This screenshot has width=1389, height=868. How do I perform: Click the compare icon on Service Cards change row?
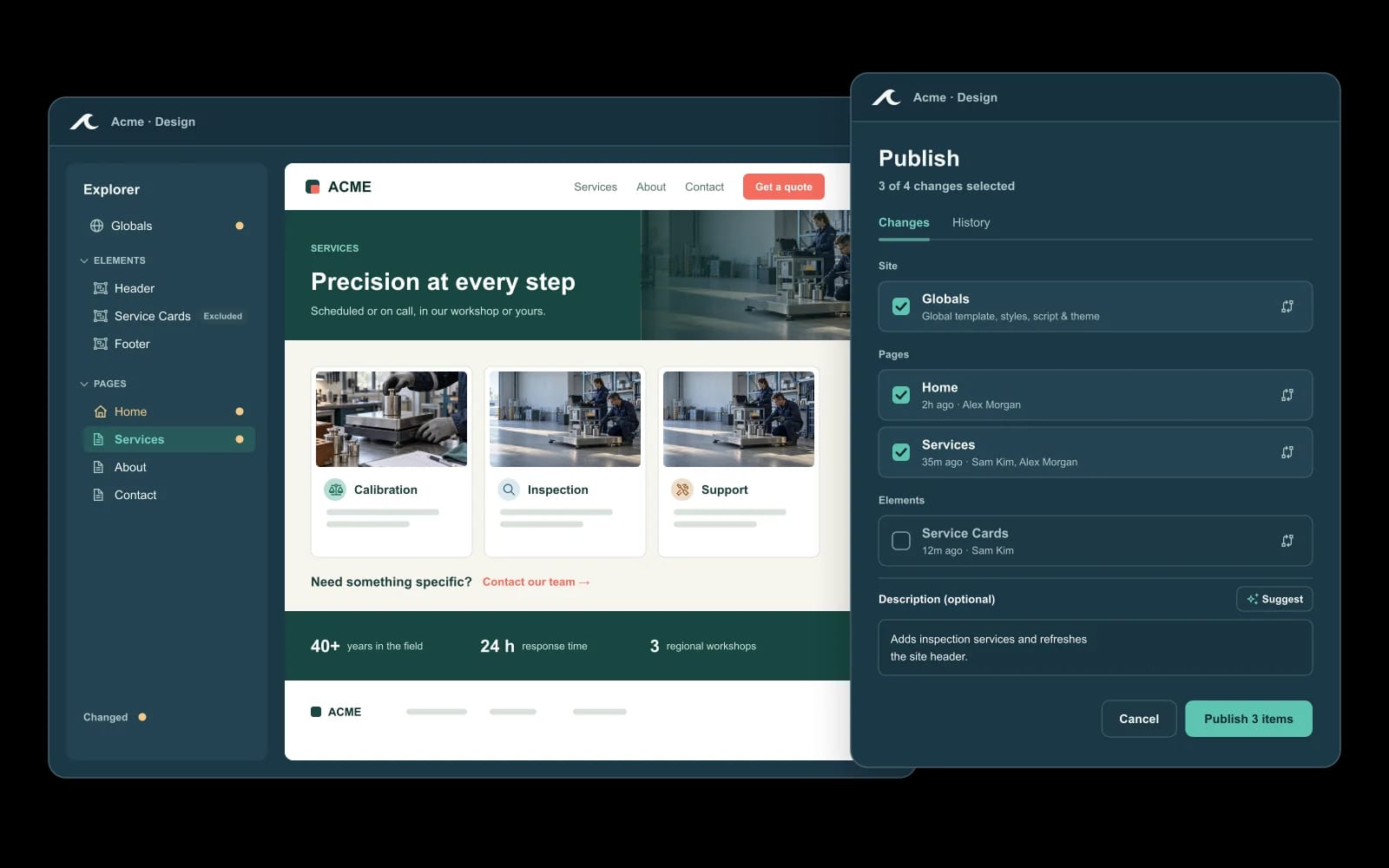[1287, 541]
